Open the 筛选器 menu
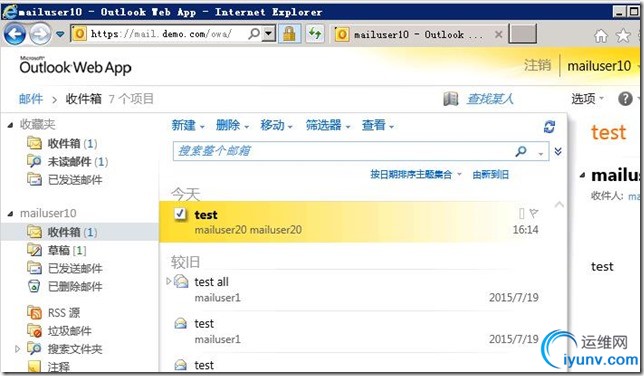The image size is (644, 376). coord(327,125)
